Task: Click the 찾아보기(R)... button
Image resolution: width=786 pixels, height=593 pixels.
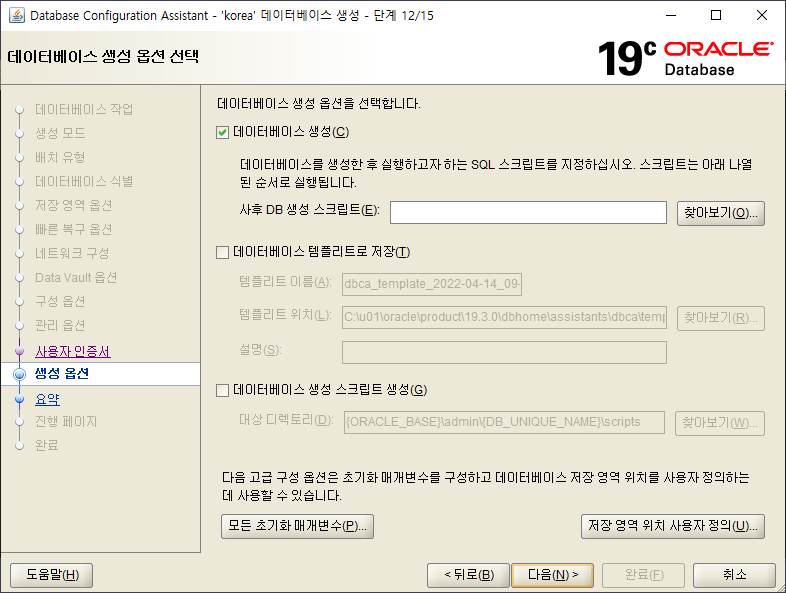Action: pyautogui.click(x=720, y=318)
